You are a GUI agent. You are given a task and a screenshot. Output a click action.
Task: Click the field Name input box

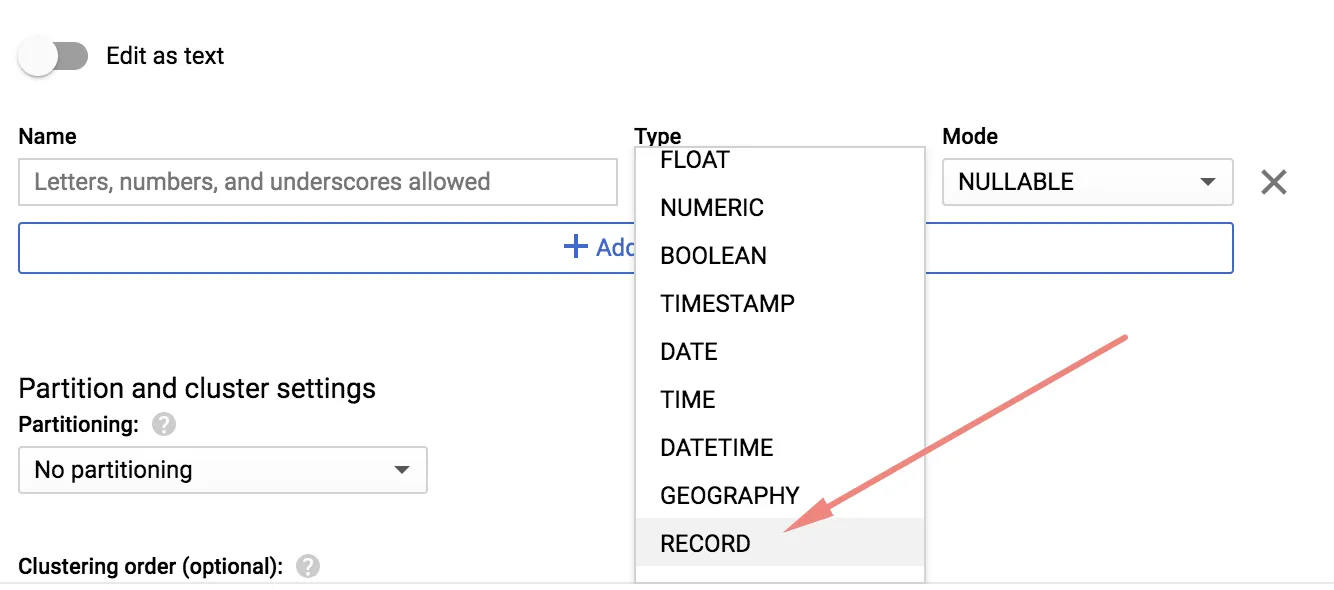pos(318,182)
